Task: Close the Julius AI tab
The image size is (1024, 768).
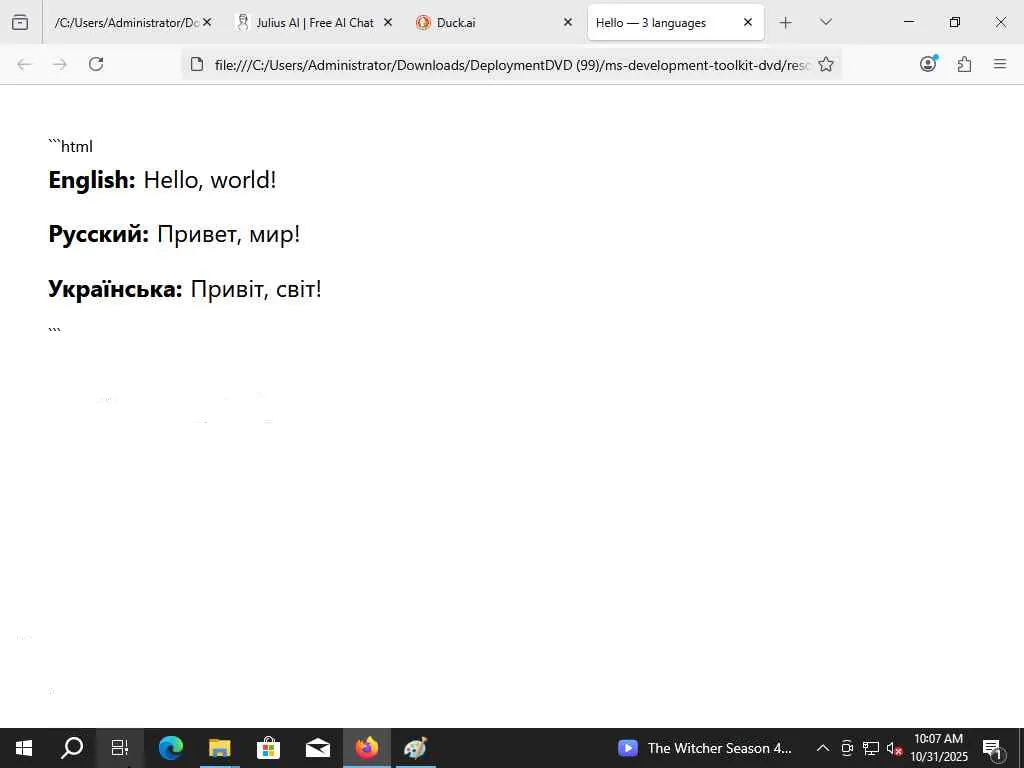Action: pyautogui.click(x=388, y=22)
